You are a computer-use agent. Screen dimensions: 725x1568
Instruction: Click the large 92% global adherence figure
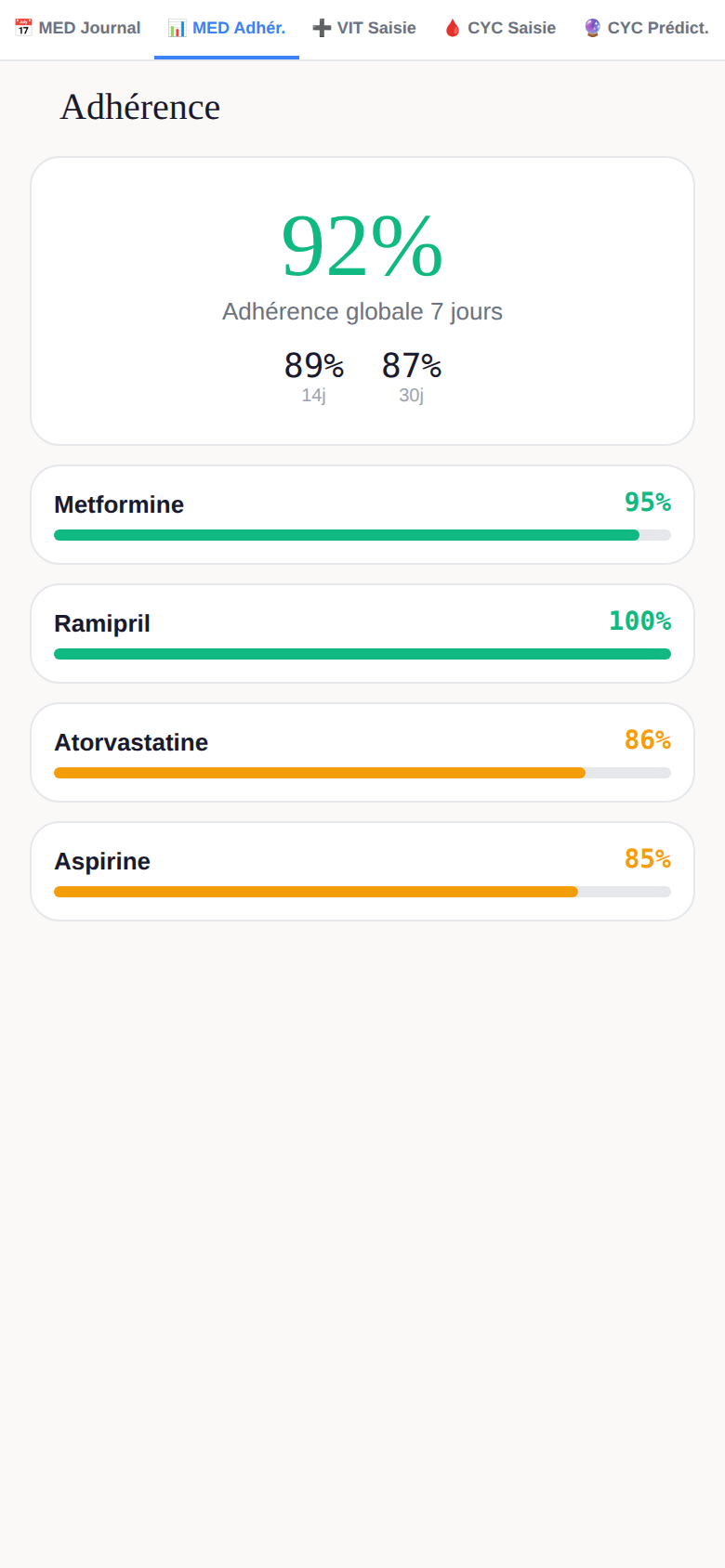pos(362,246)
